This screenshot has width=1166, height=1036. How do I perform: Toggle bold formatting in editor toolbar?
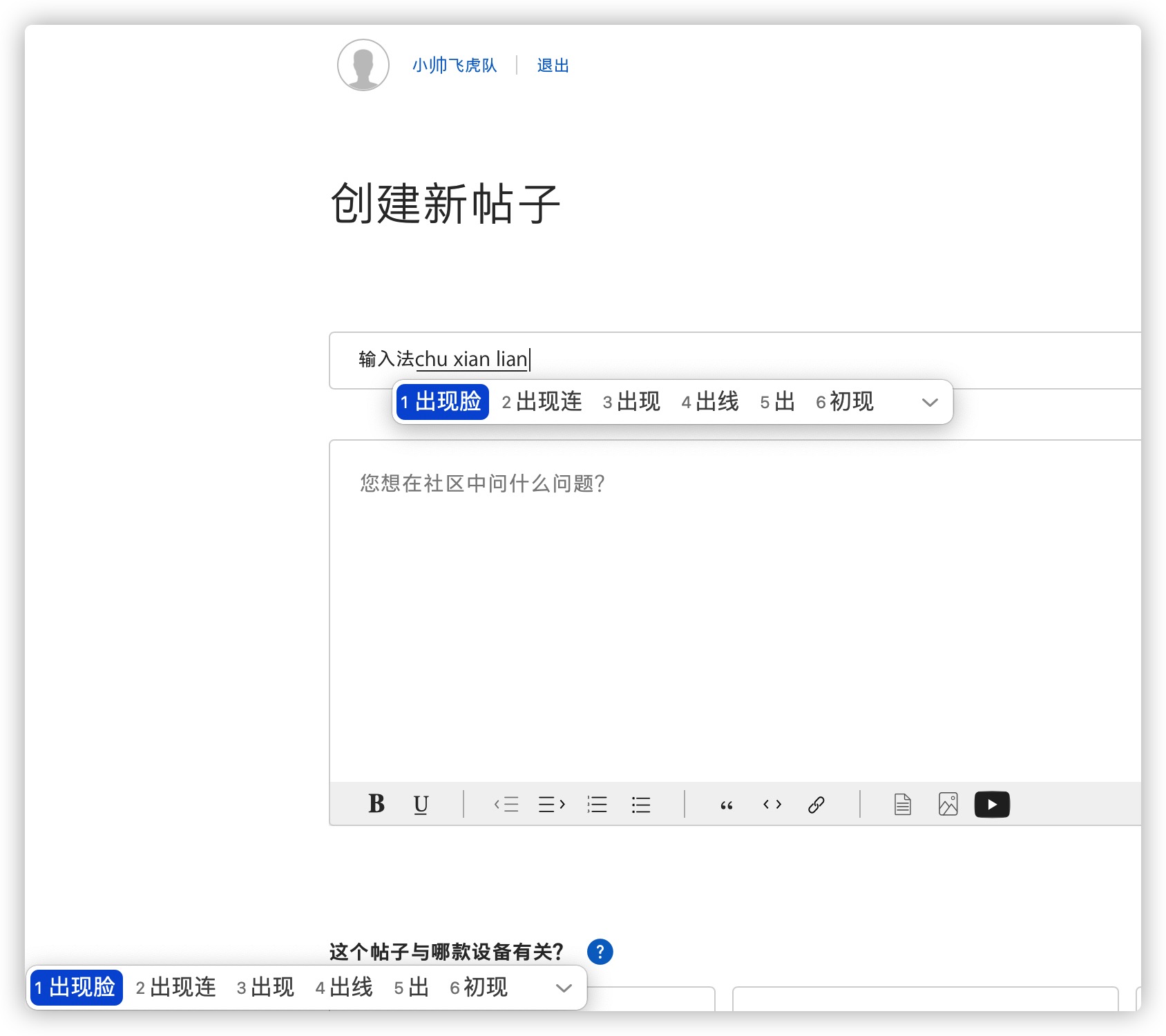coord(376,804)
